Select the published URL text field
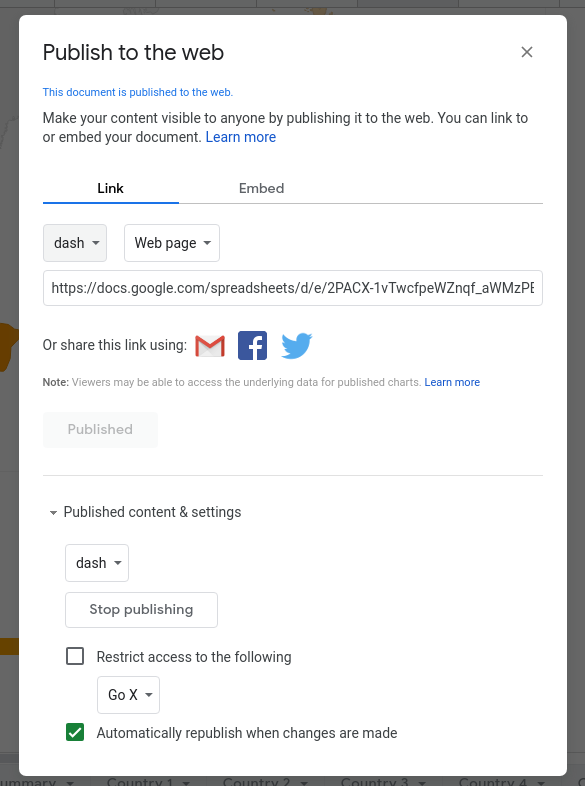The width and height of the screenshot is (585, 786). click(293, 288)
